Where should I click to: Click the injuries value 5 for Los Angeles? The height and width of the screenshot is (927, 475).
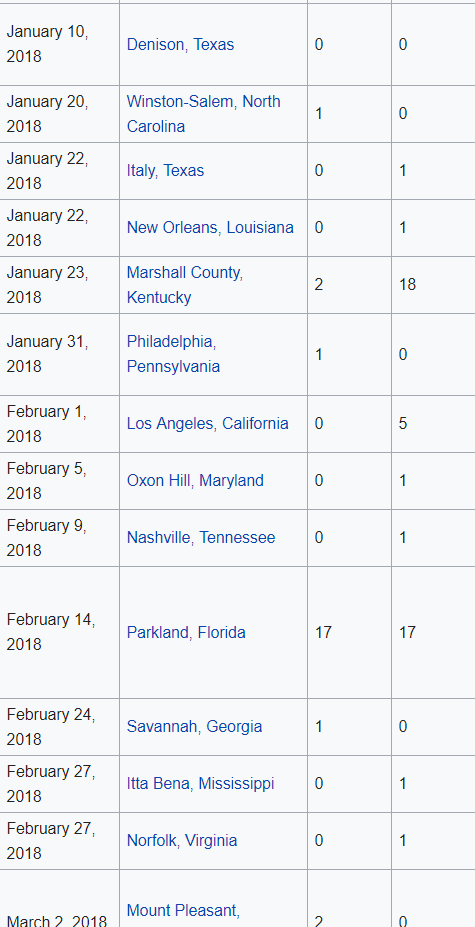pyautogui.click(x=403, y=424)
